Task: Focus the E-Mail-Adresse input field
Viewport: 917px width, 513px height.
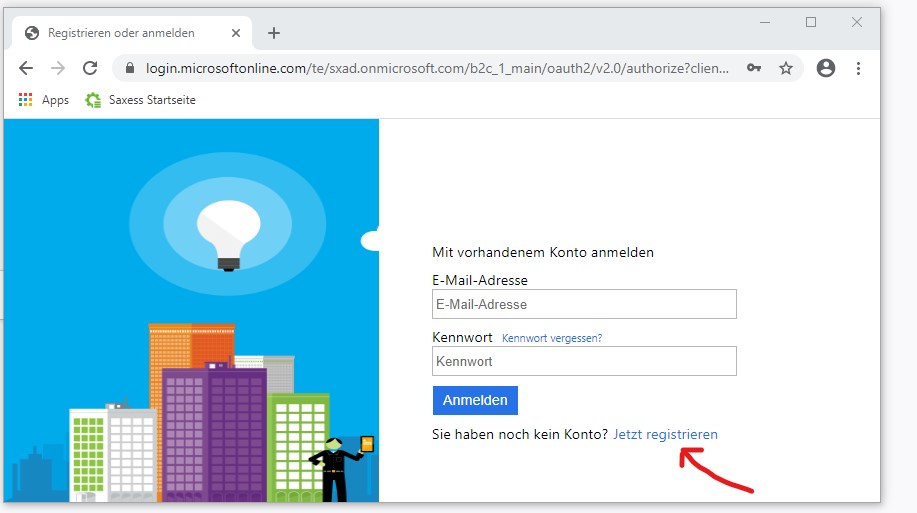Action: pyautogui.click(x=584, y=304)
